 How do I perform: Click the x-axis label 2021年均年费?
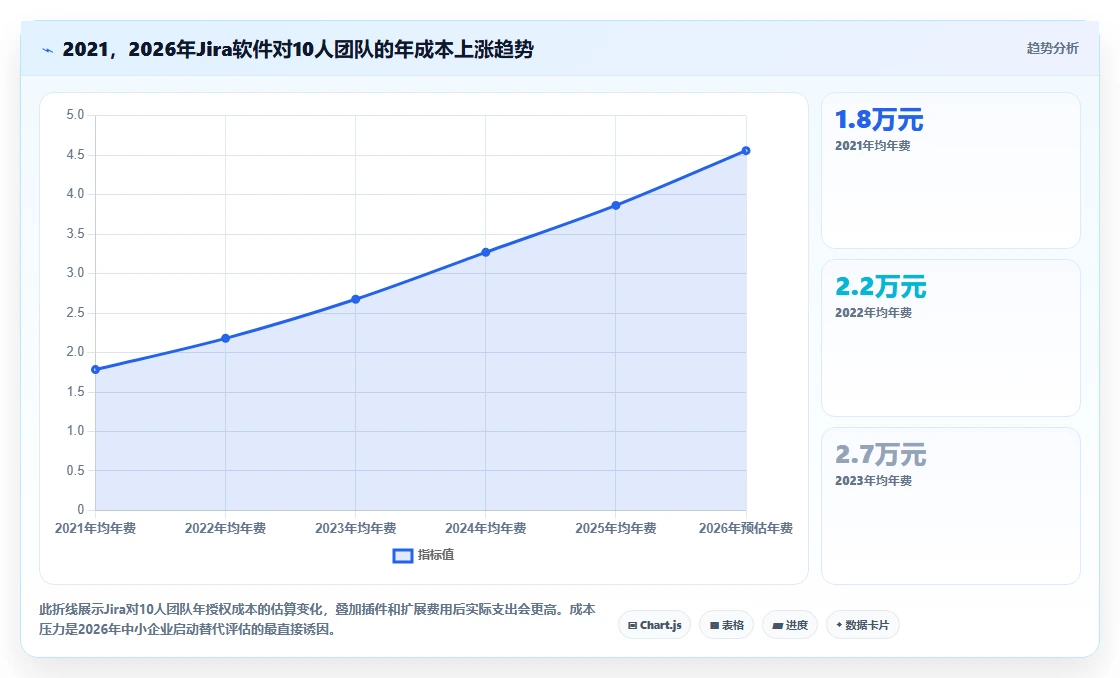tap(96, 529)
